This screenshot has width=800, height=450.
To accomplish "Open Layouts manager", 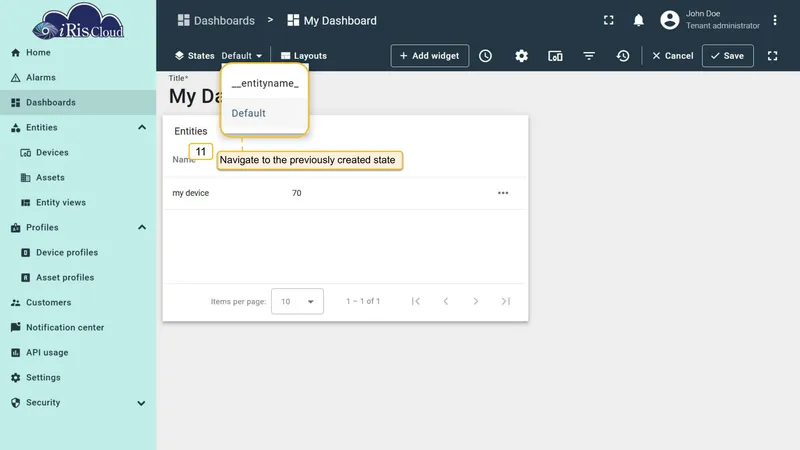I will click(304, 56).
